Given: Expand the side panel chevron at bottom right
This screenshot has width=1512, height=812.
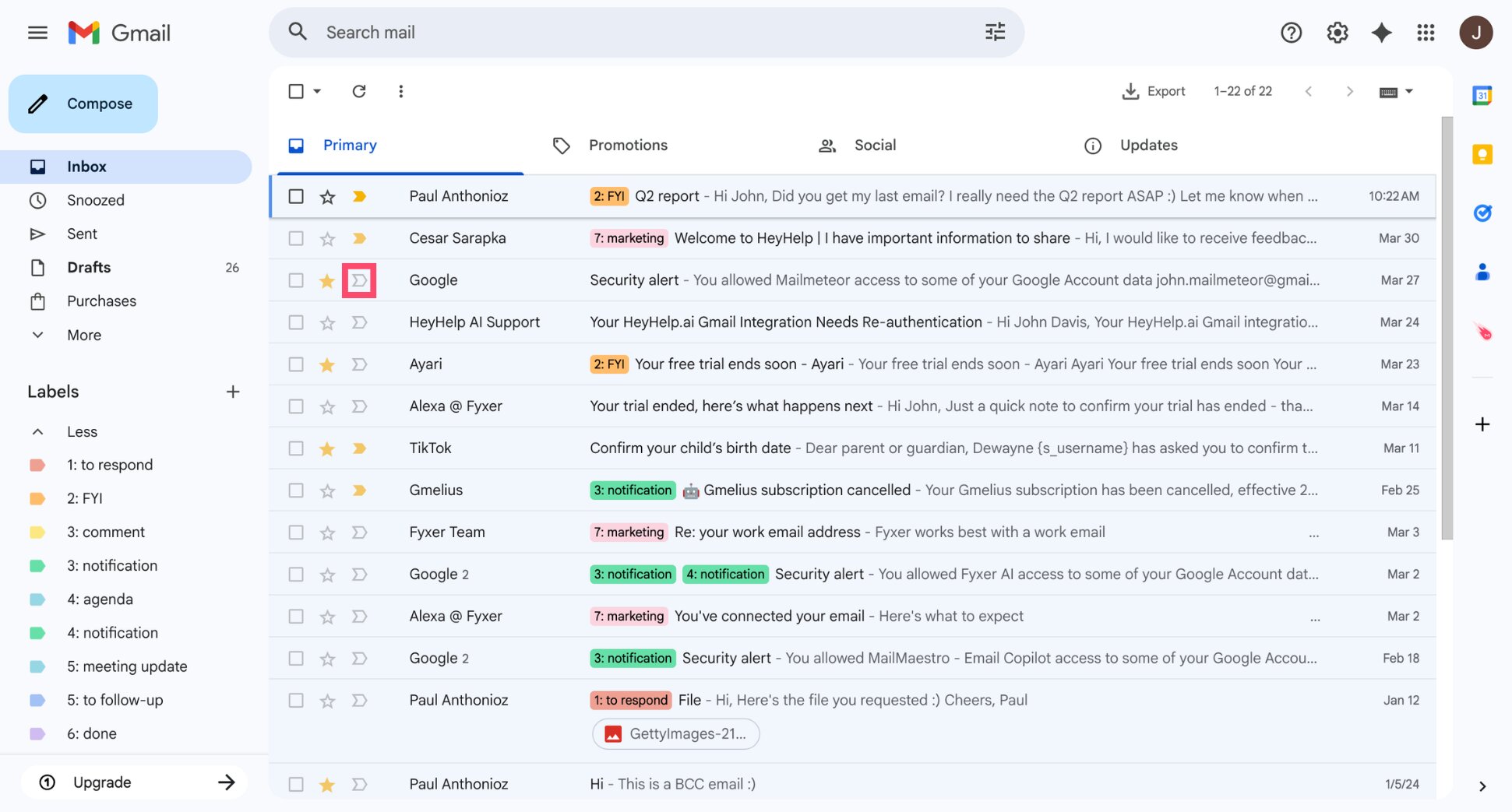Looking at the screenshot, I should click(x=1482, y=786).
